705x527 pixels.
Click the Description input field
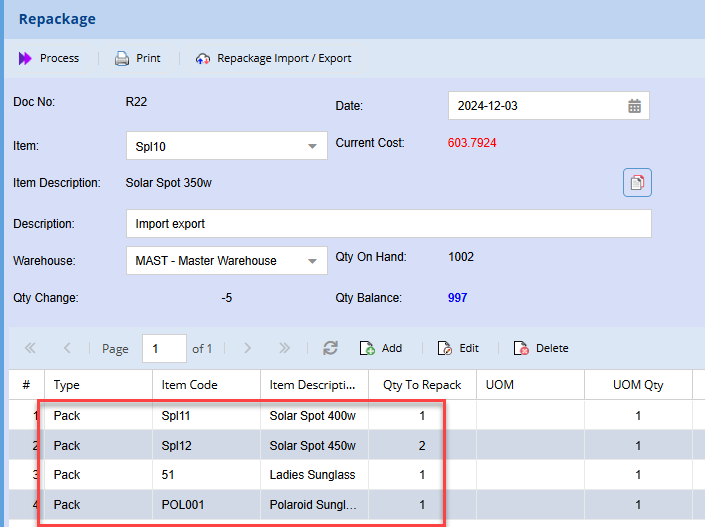[388, 224]
